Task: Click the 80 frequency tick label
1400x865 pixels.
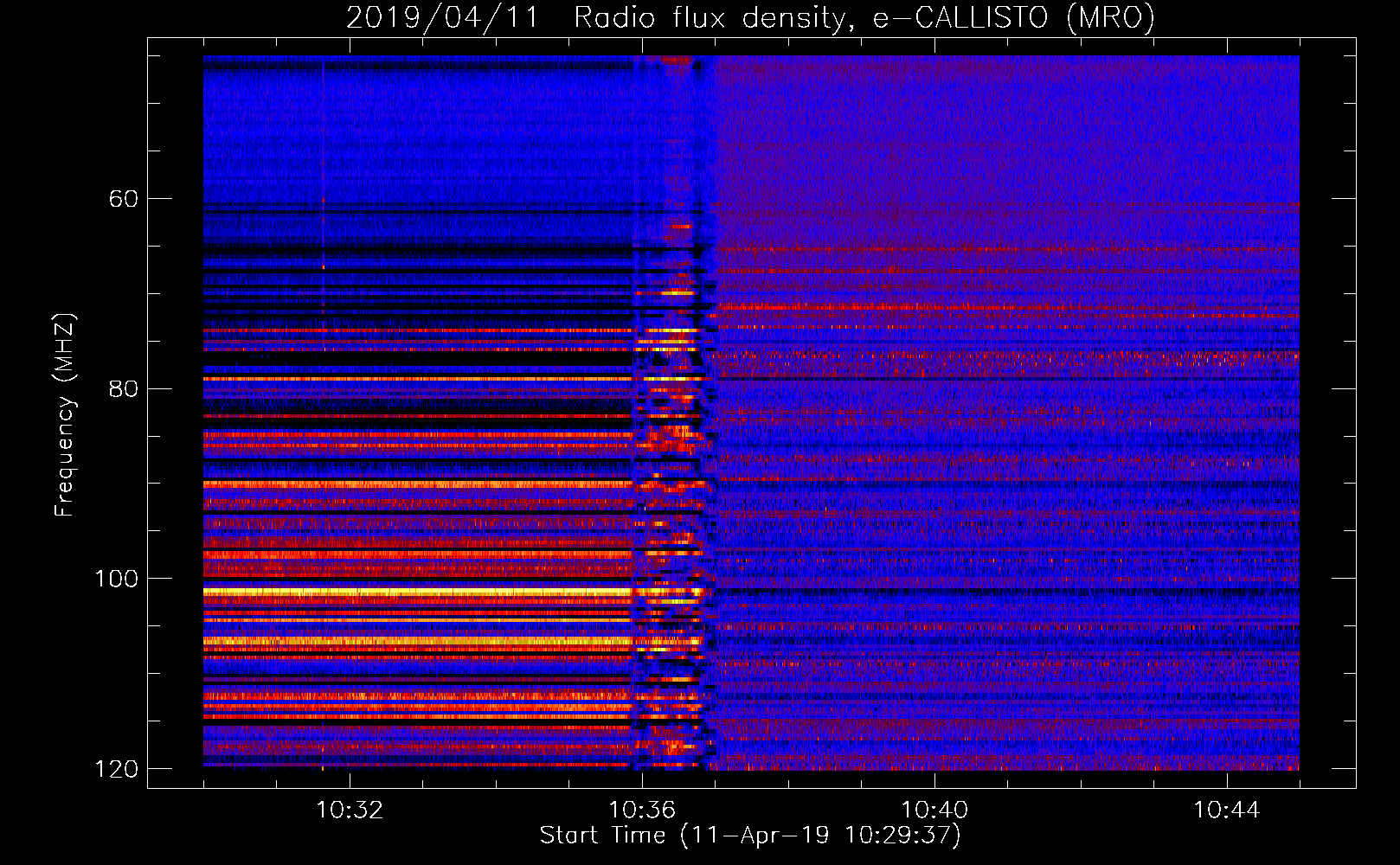Action: [x=124, y=388]
